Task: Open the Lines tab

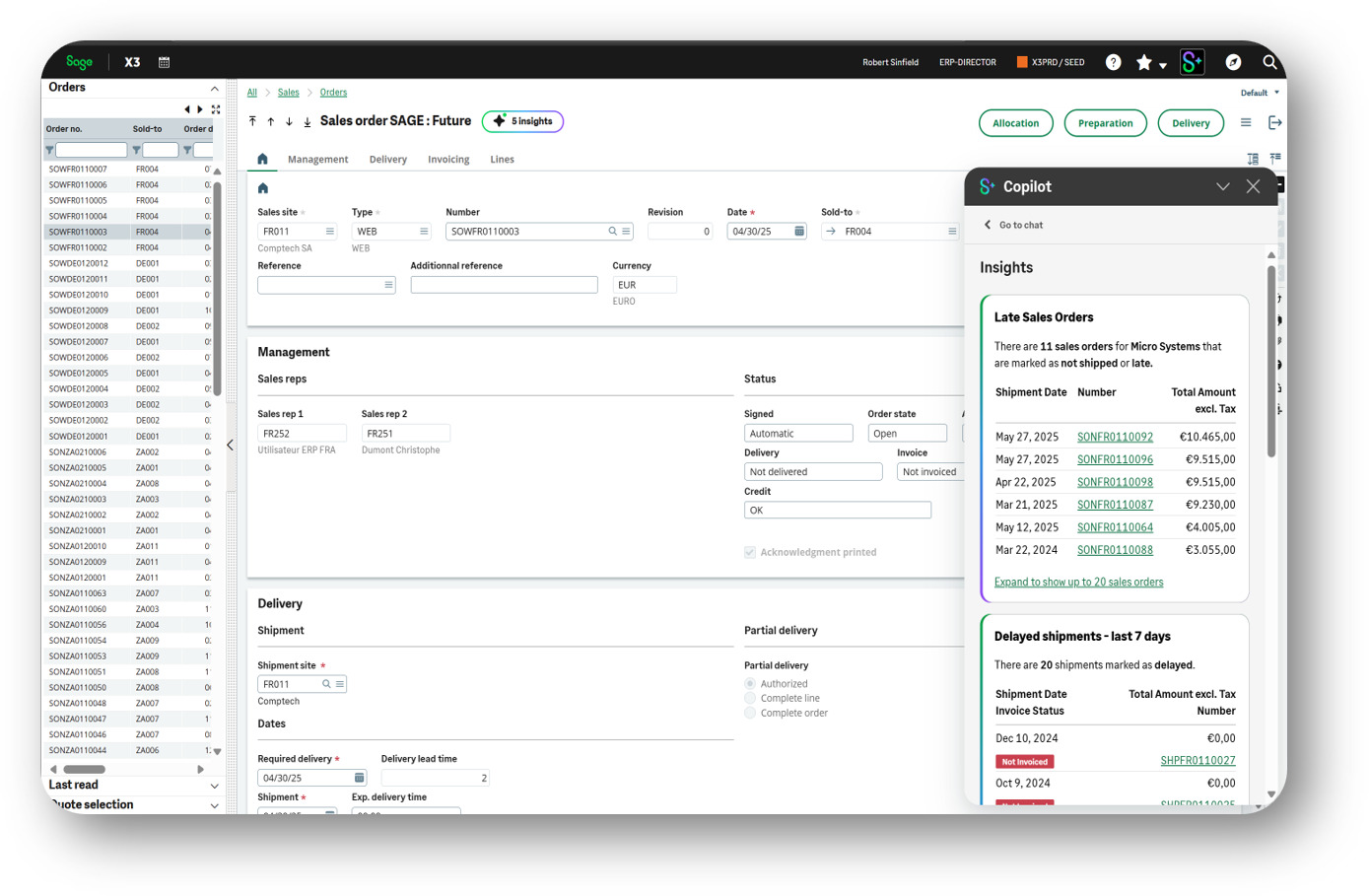Action: coord(502,160)
